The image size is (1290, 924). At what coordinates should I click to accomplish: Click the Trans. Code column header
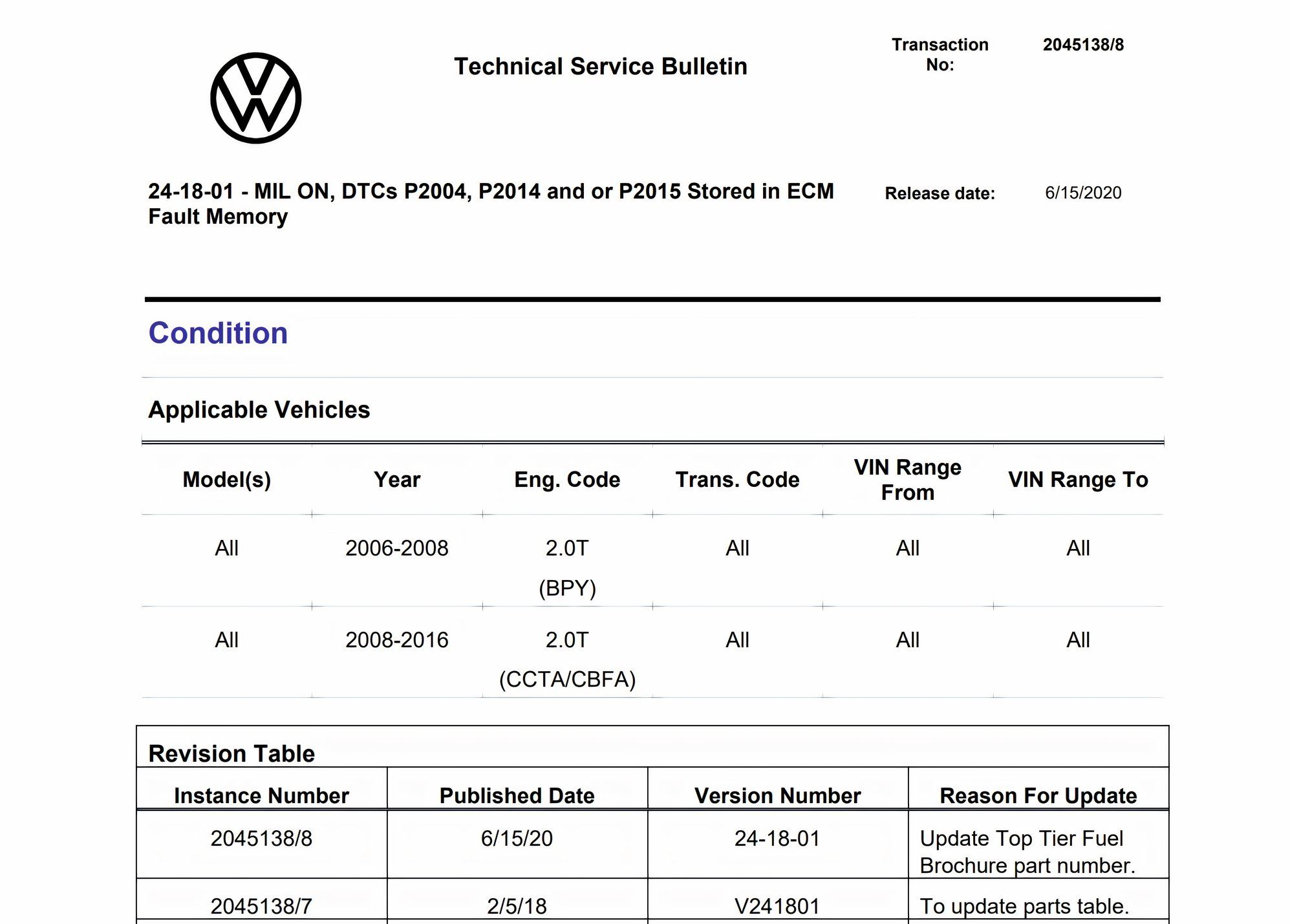pyautogui.click(x=736, y=479)
